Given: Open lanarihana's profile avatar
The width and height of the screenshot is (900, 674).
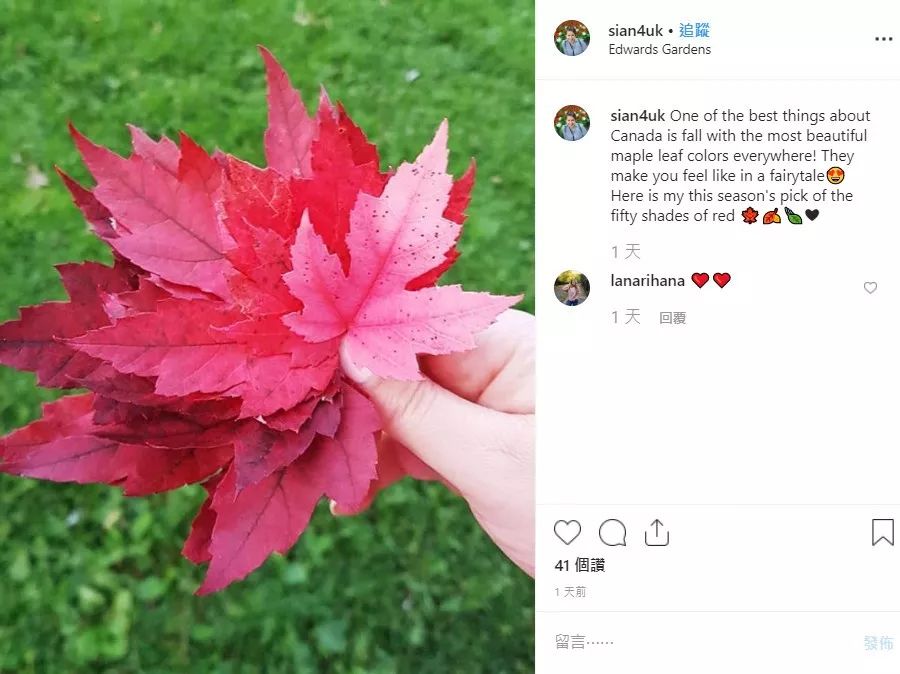Looking at the screenshot, I should point(572,288).
